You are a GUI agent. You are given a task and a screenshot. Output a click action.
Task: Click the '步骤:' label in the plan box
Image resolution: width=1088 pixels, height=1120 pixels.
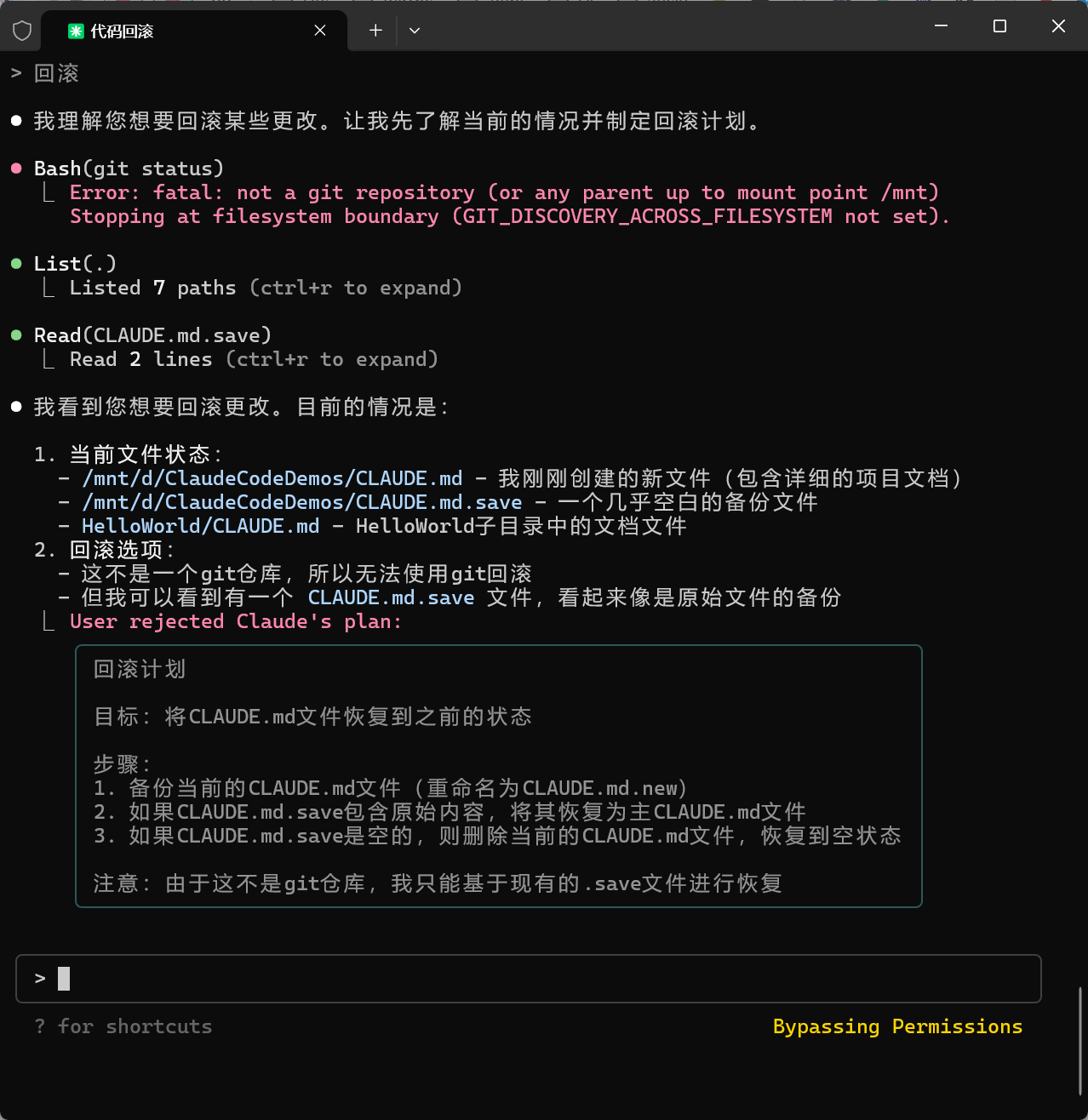pos(123,764)
